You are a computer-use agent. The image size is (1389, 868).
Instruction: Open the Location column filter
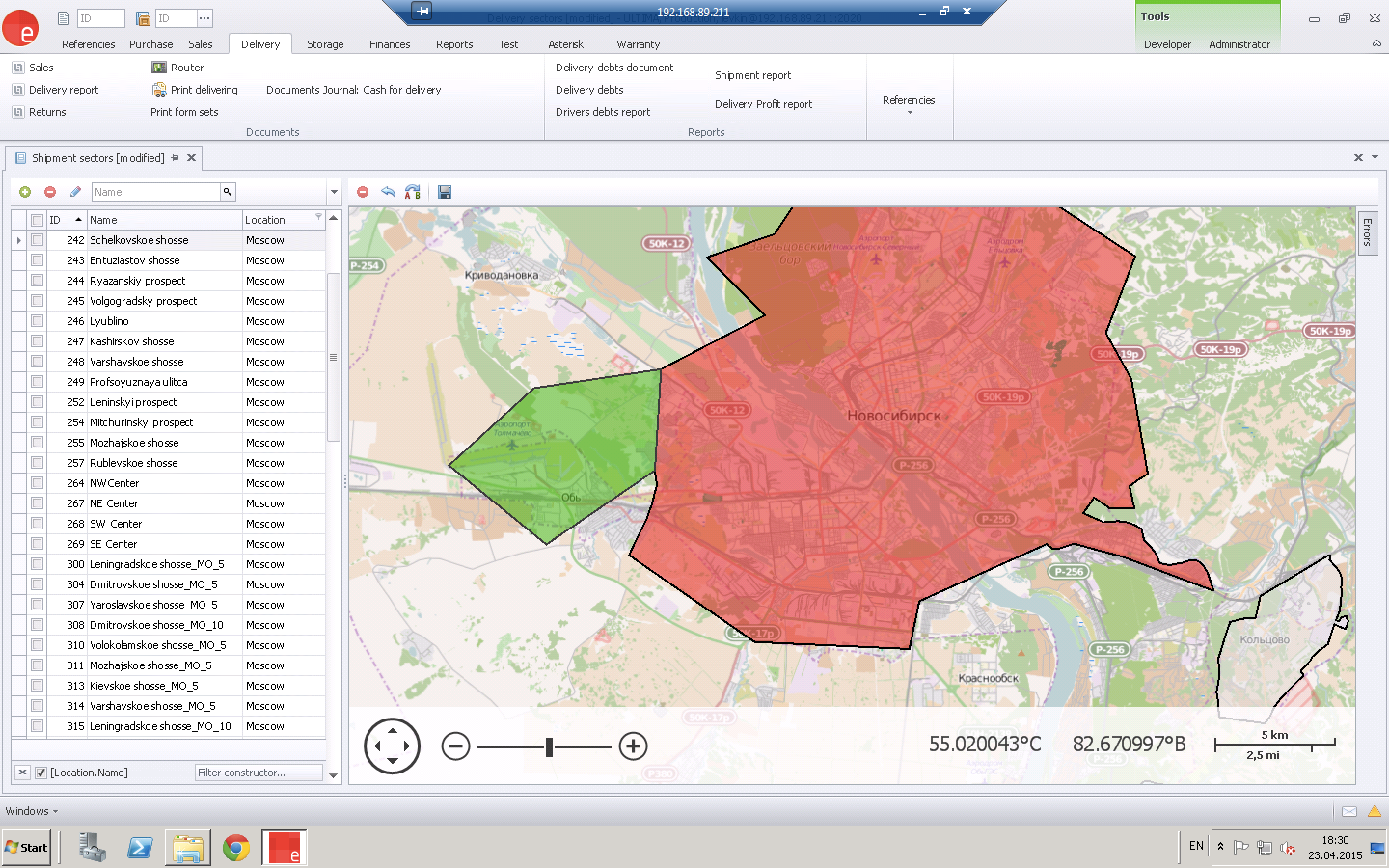pyautogui.click(x=318, y=218)
